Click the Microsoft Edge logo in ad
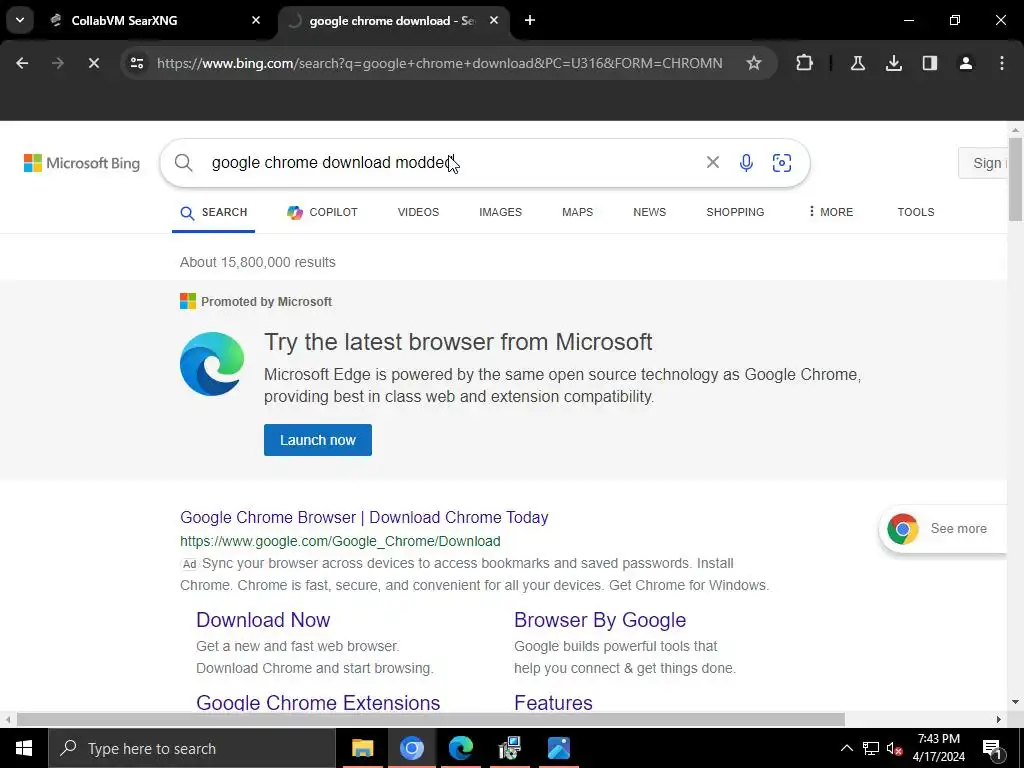The width and height of the screenshot is (1024, 768). pyautogui.click(x=212, y=364)
